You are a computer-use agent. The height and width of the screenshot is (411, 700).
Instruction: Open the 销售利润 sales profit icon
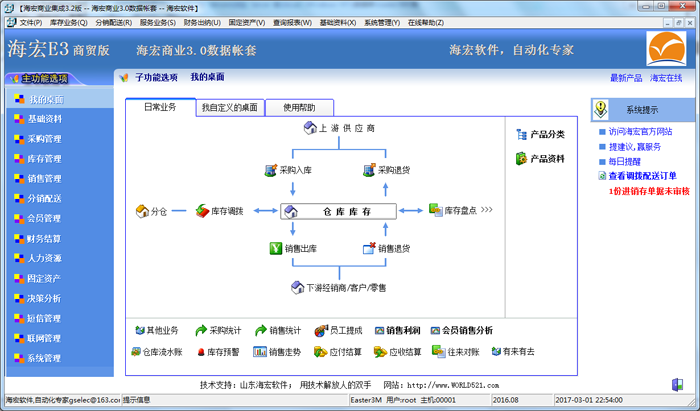(379, 331)
